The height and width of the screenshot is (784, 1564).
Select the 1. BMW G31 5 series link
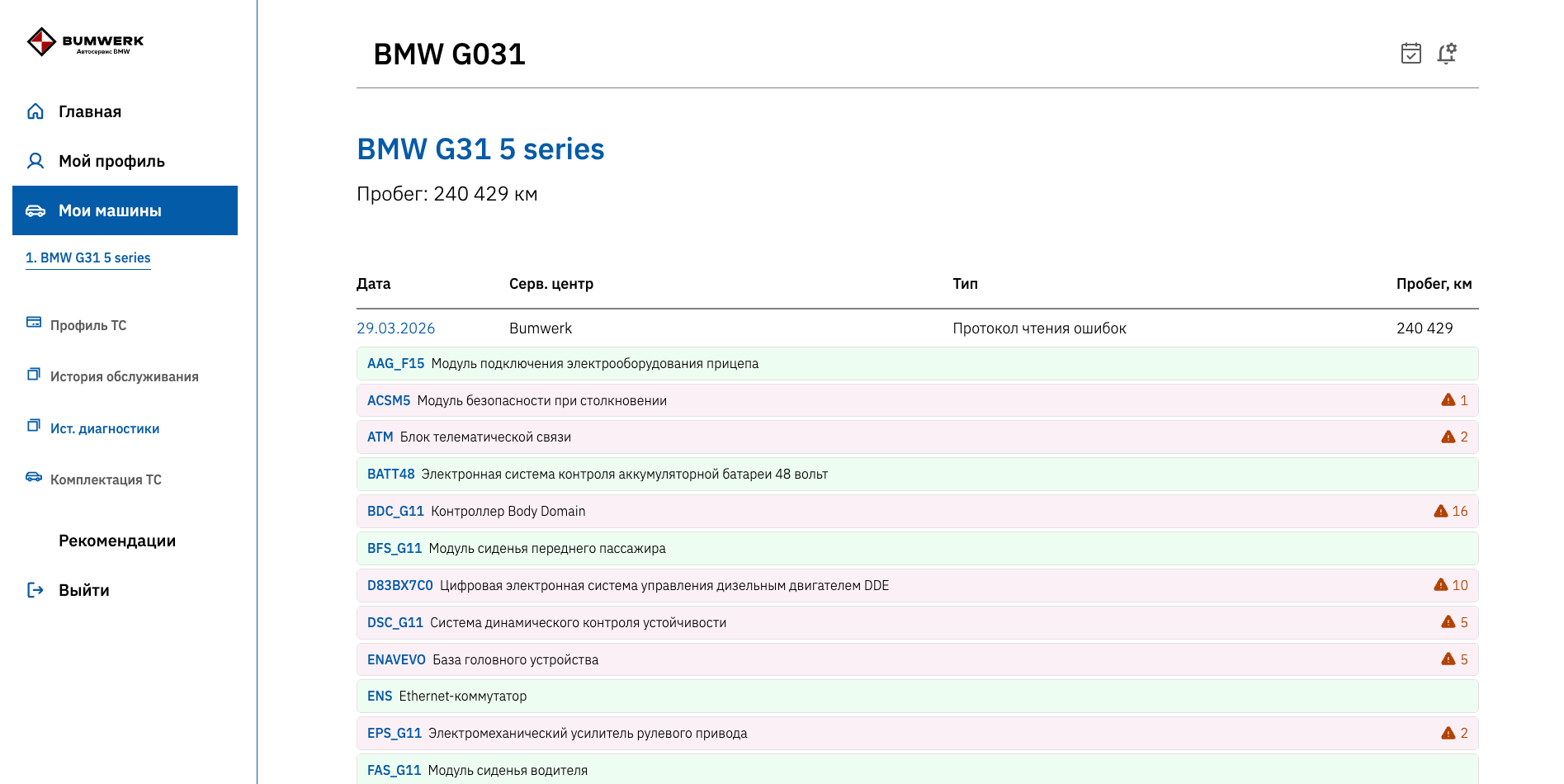88,257
